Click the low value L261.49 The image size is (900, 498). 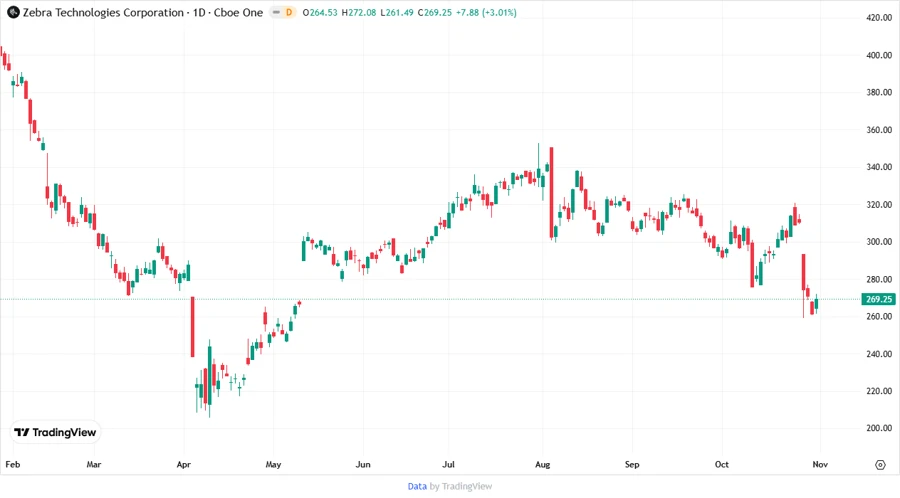[397, 13]
